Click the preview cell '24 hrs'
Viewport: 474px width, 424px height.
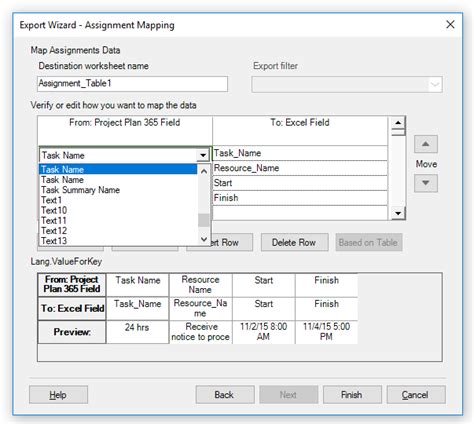(137, 332)
